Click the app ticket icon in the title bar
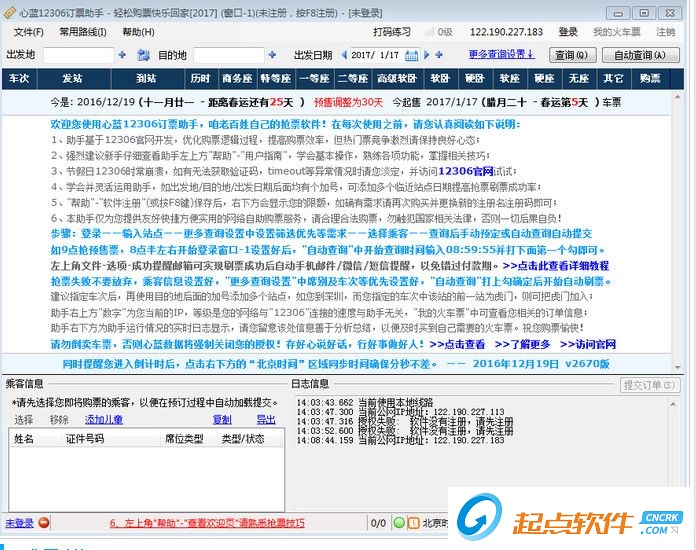 (10, 13)
